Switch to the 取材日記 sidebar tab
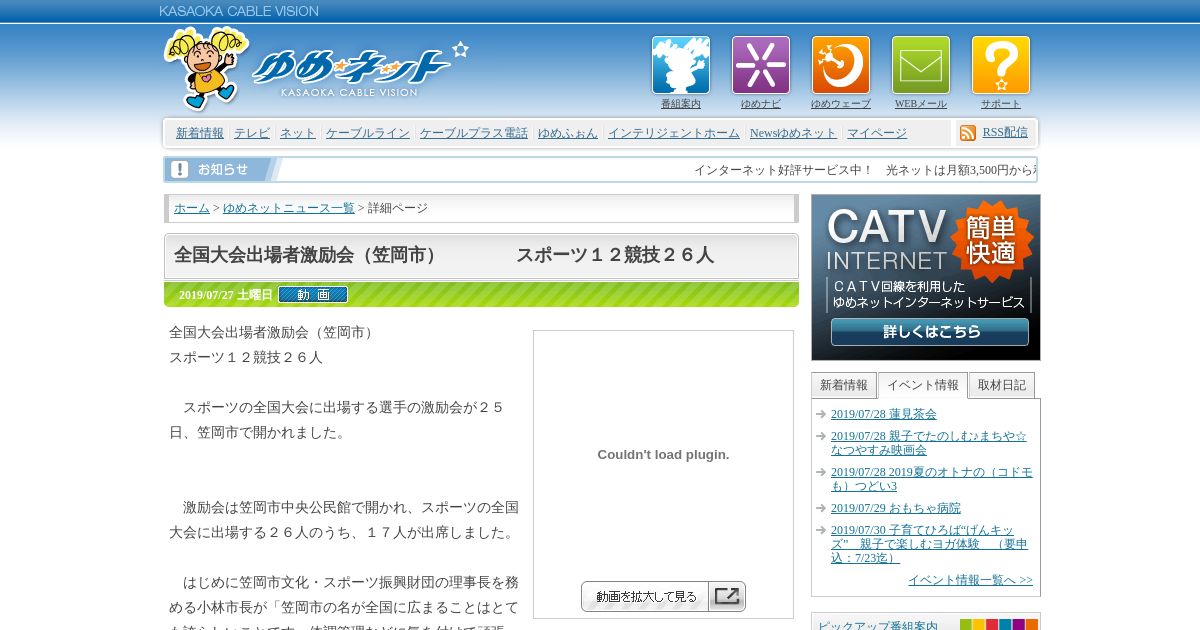Image resolution: width=1200 pixels, height=630 pixels. pyautogui.click(x=1002, y=385)
